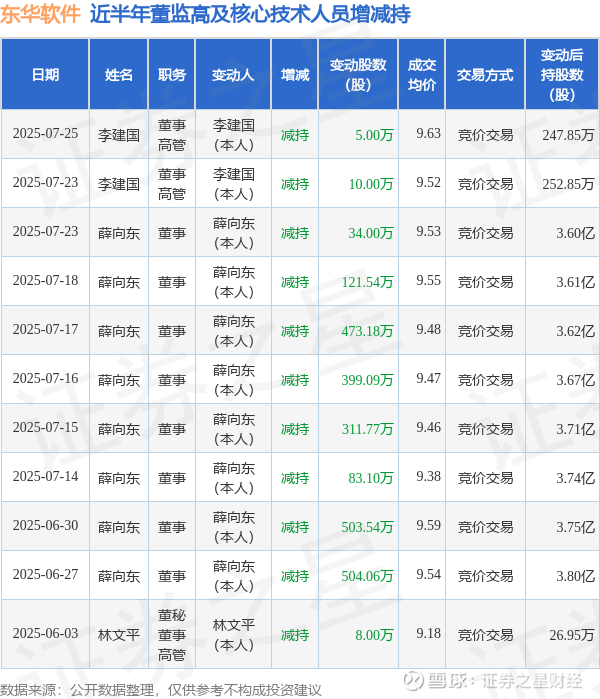Click the 34.00万 shares value
Screen dimensions: 600x699
(x=371, y=233)
